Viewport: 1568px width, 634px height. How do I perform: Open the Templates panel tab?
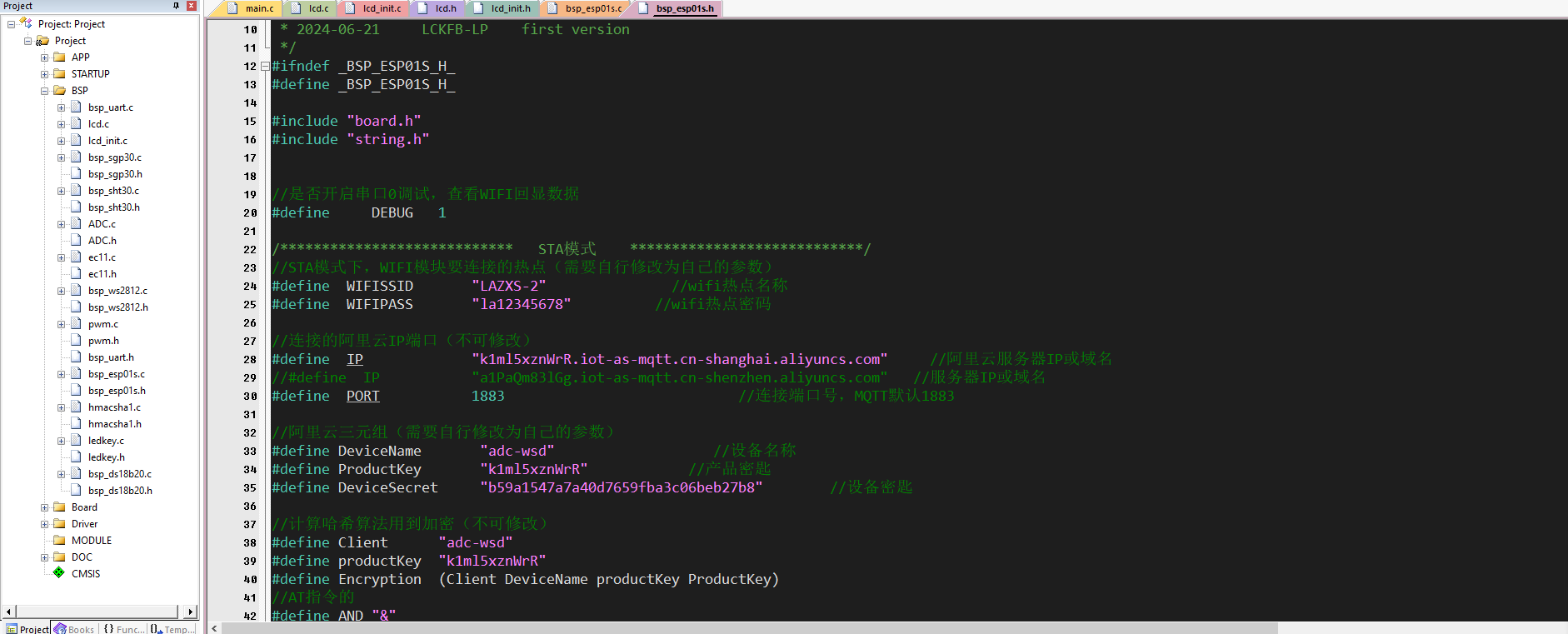173,629
